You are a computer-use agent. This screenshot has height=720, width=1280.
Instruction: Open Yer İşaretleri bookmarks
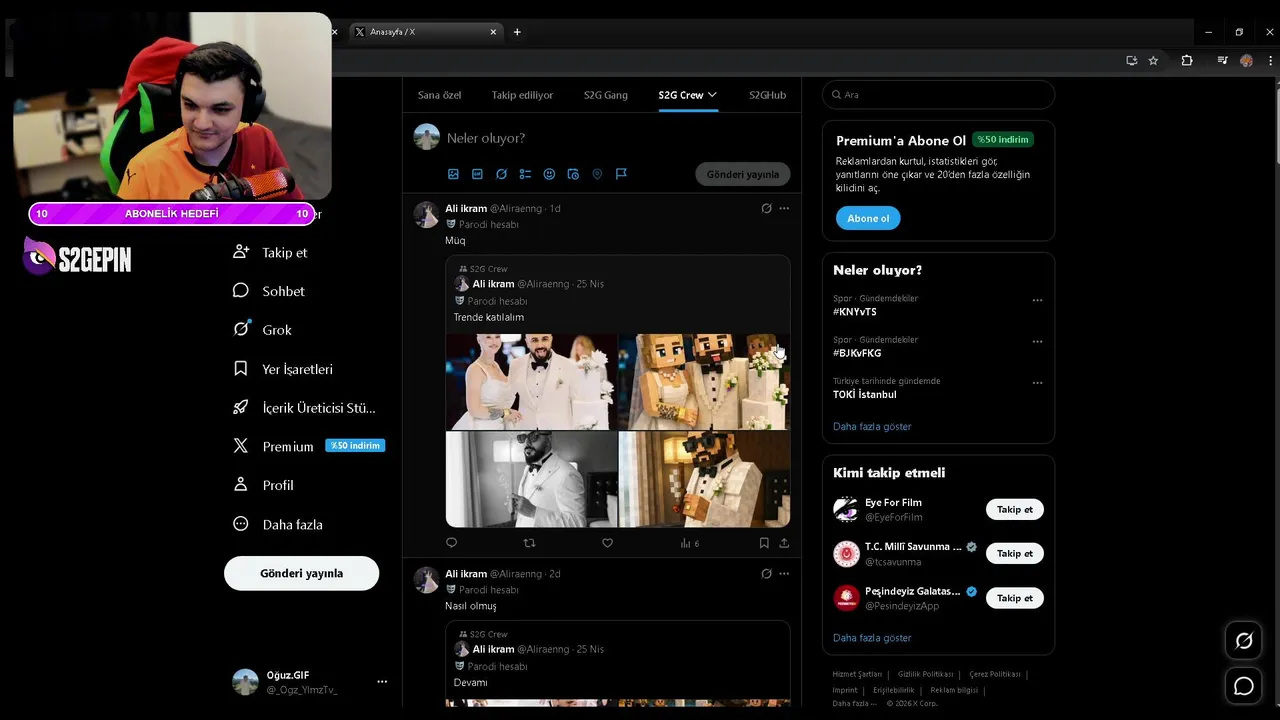point(282,369)
